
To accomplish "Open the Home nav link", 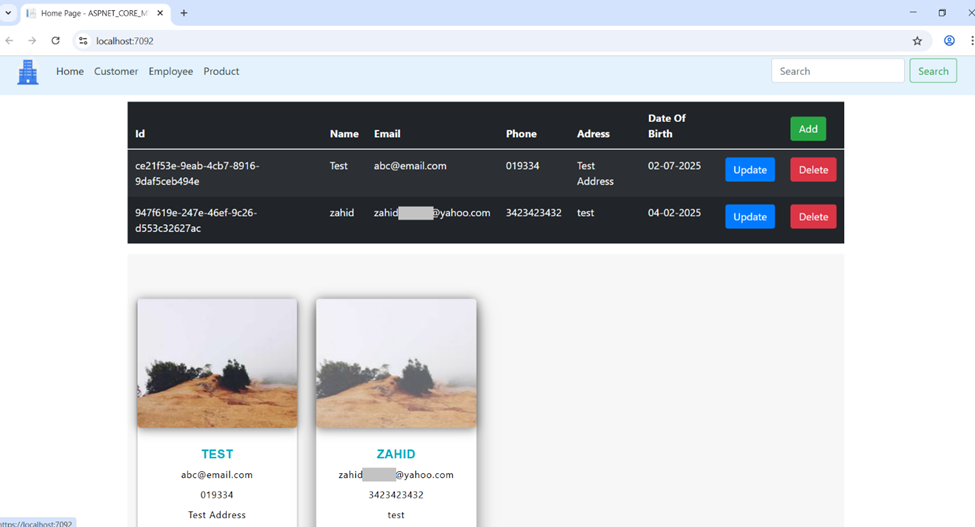I will [x=70, y=72].
